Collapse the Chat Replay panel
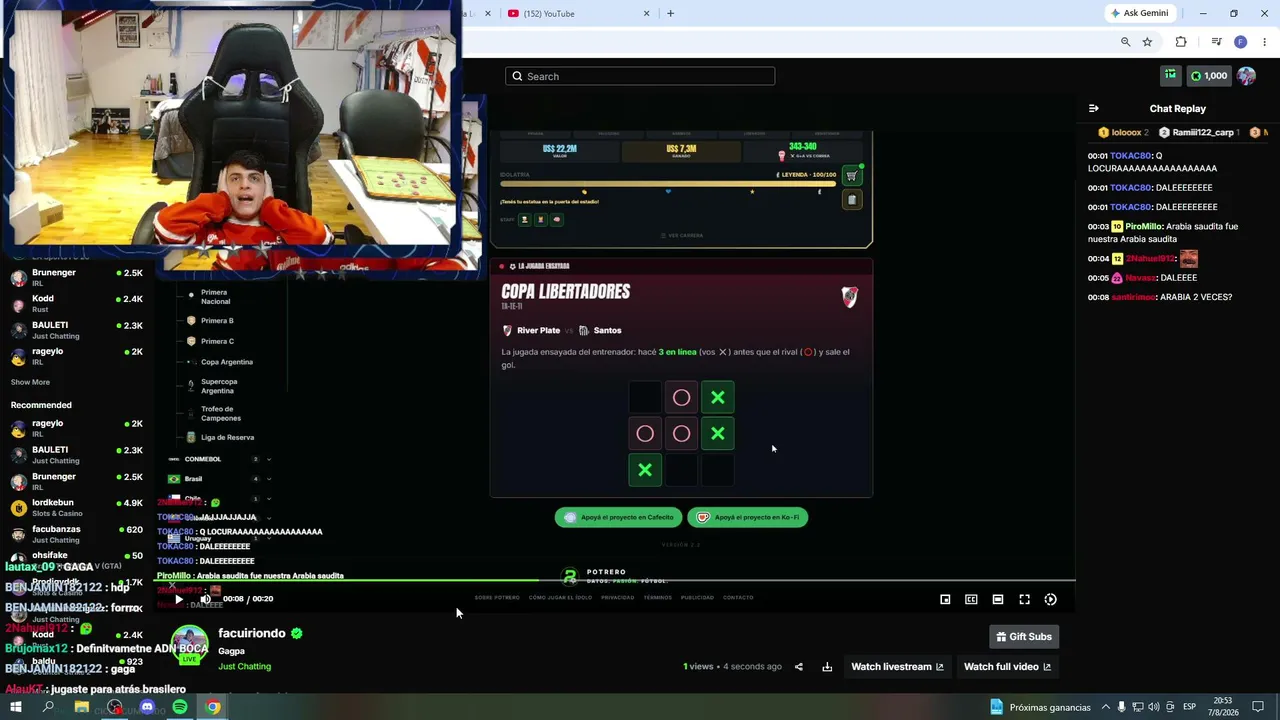Image resolution: width=1280 pixels, height=720 pixels. 1093,108
